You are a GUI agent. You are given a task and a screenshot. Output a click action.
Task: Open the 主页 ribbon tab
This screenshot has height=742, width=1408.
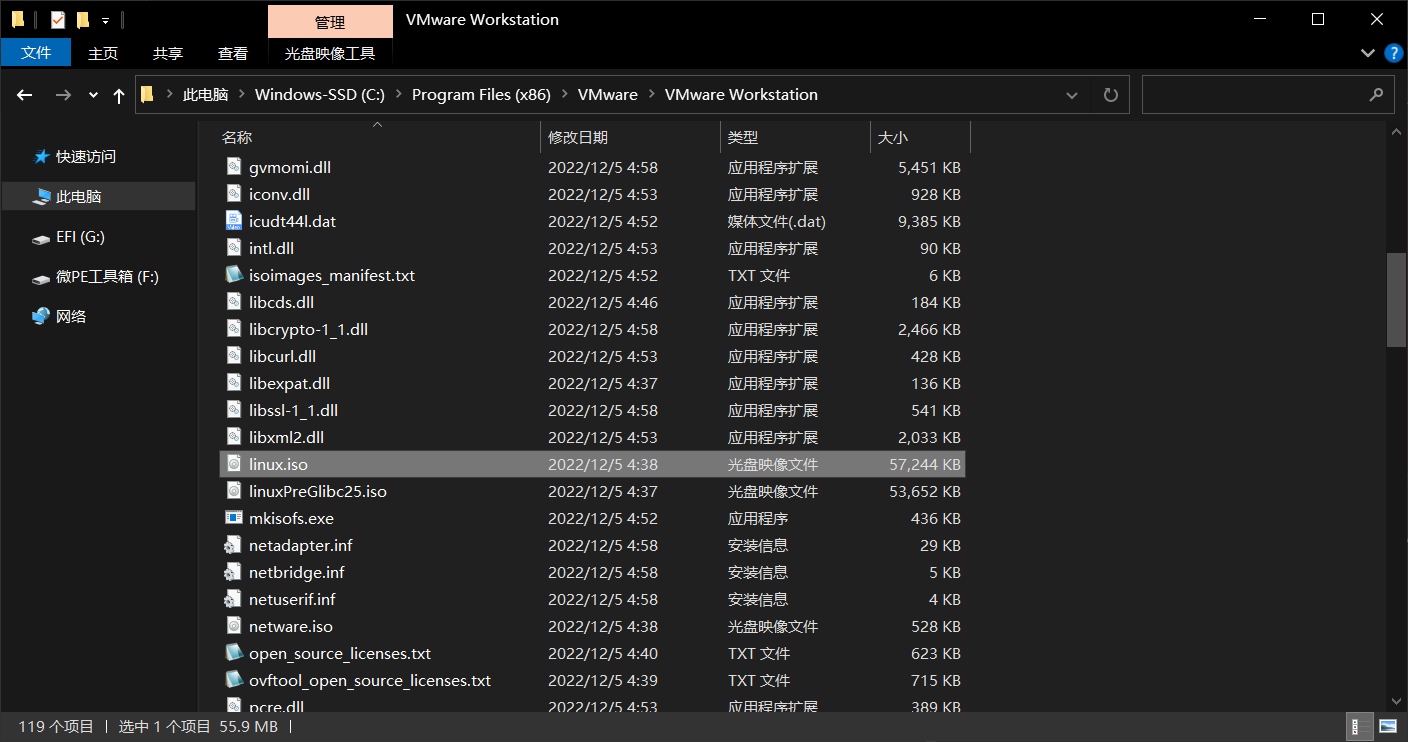coord(103,53)
